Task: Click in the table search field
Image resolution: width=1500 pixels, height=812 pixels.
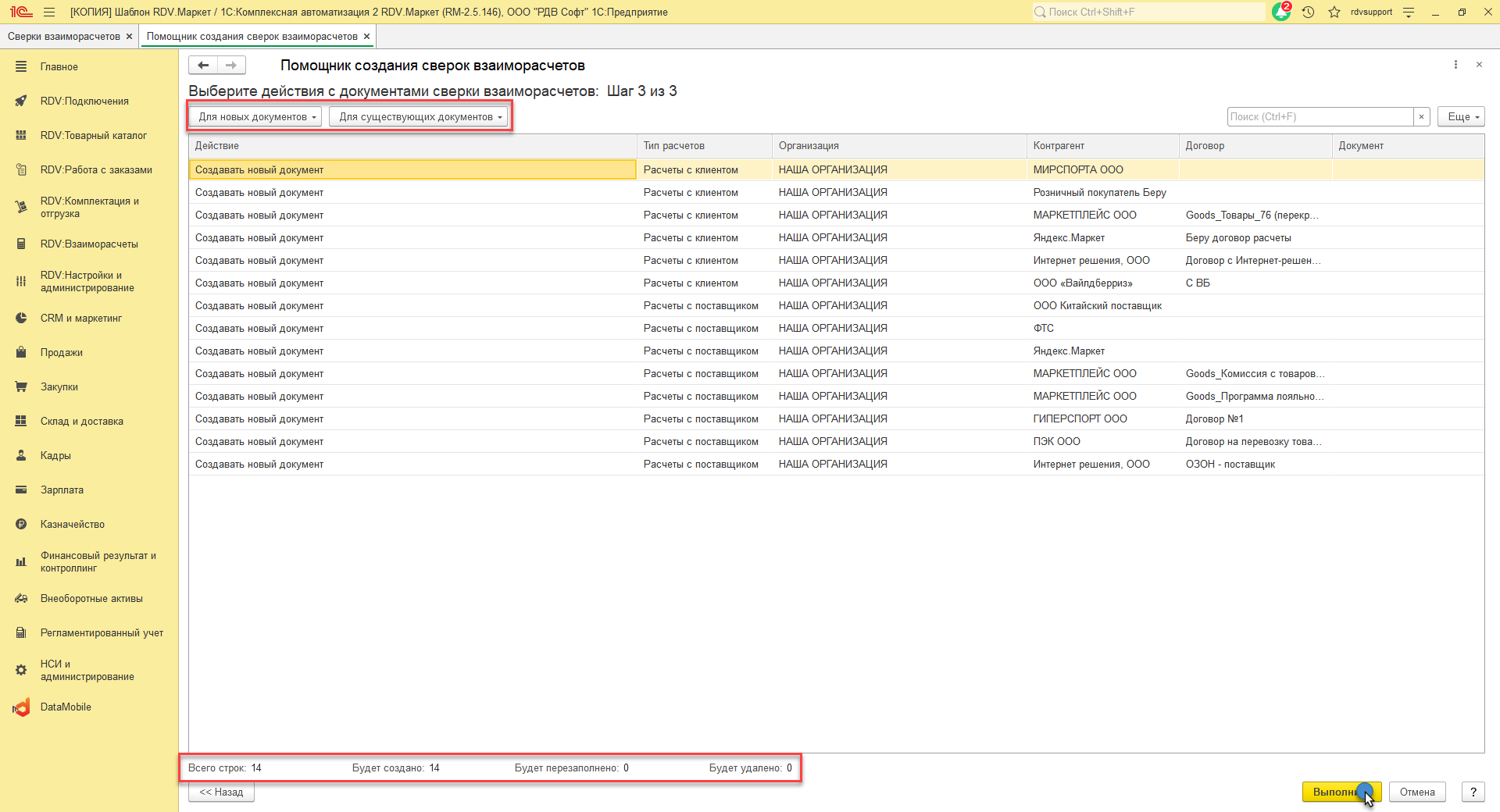Action: pyautogui.click(x=1320, y=117)
